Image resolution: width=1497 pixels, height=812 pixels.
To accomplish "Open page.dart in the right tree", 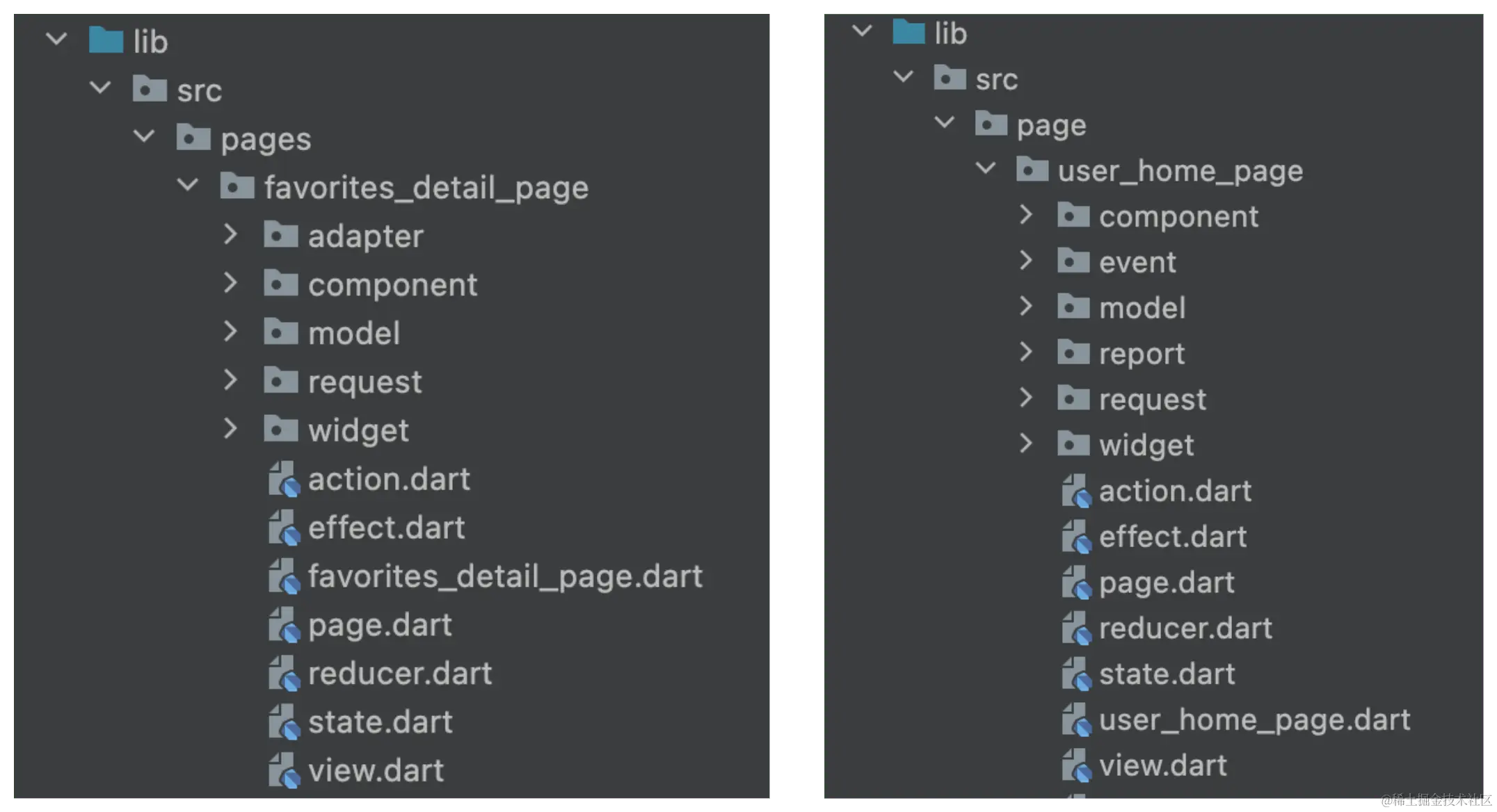I will [x=1167, y=583].
